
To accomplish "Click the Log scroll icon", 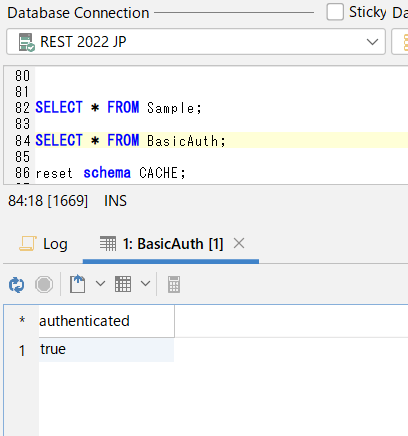I will click(x=28, y=243).
